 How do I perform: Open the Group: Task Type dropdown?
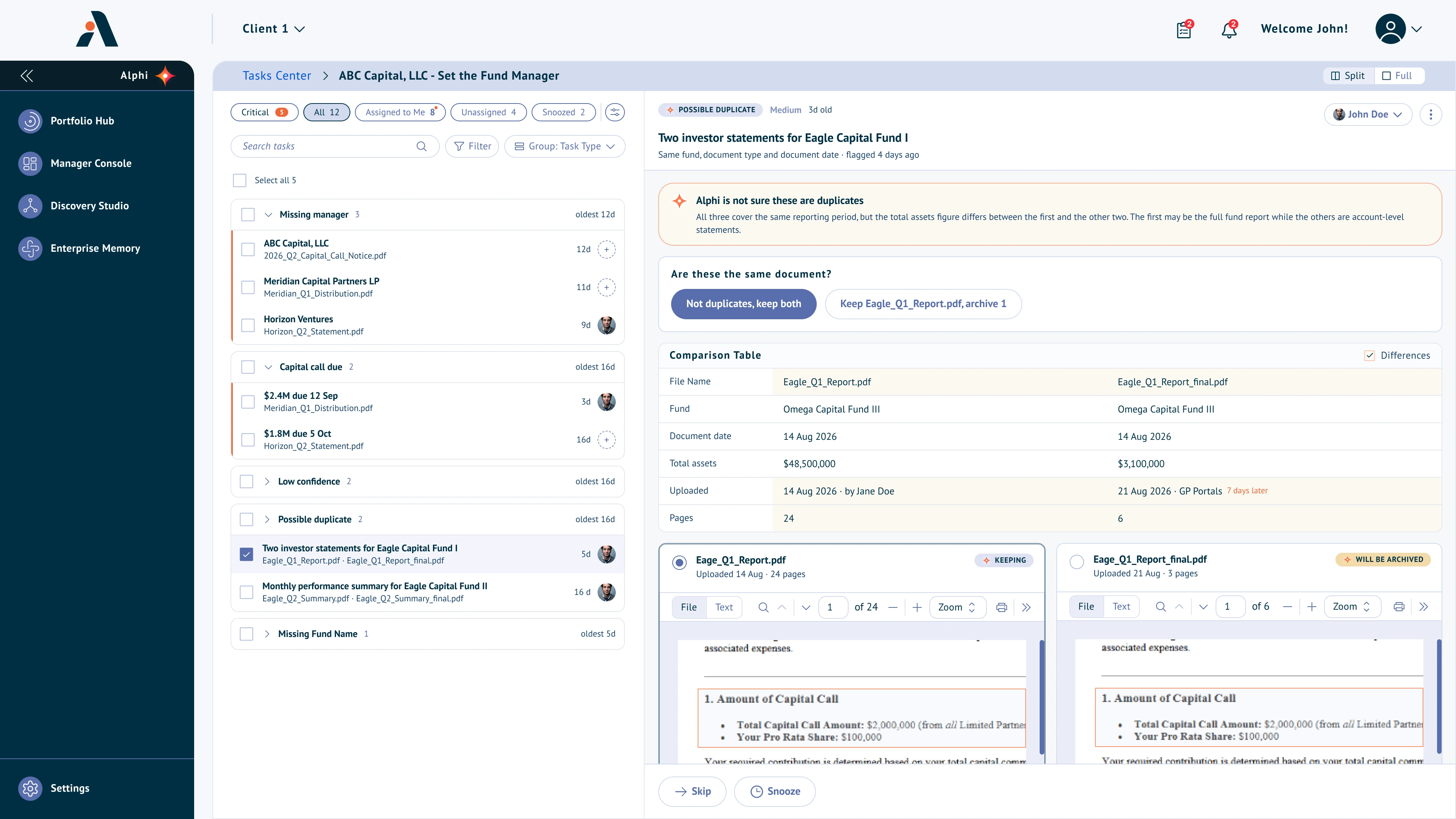[x=565, y=146]
